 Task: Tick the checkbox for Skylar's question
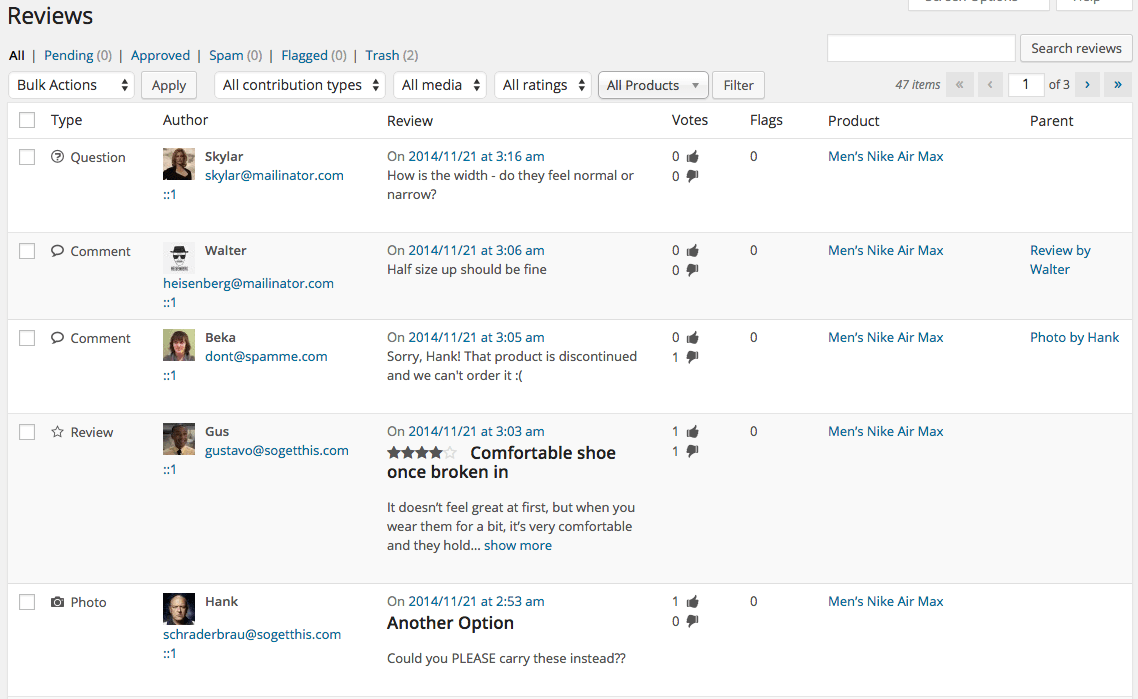27,157
